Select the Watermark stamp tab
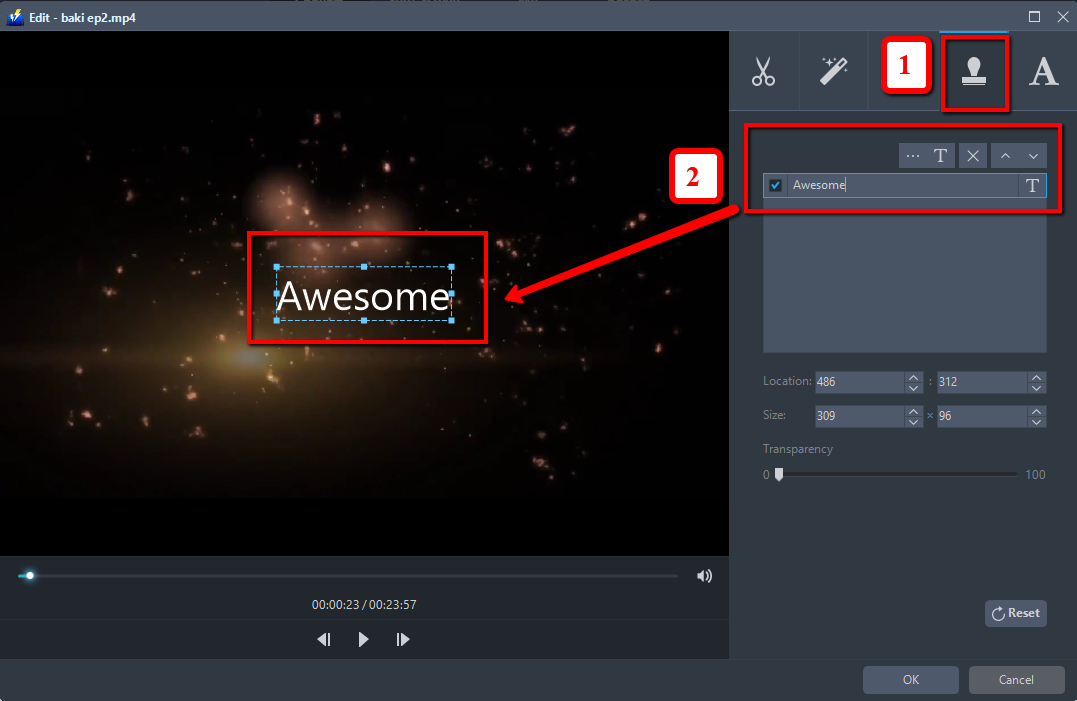The height and width of the screenshot is (701, 1077). (974, 72)
